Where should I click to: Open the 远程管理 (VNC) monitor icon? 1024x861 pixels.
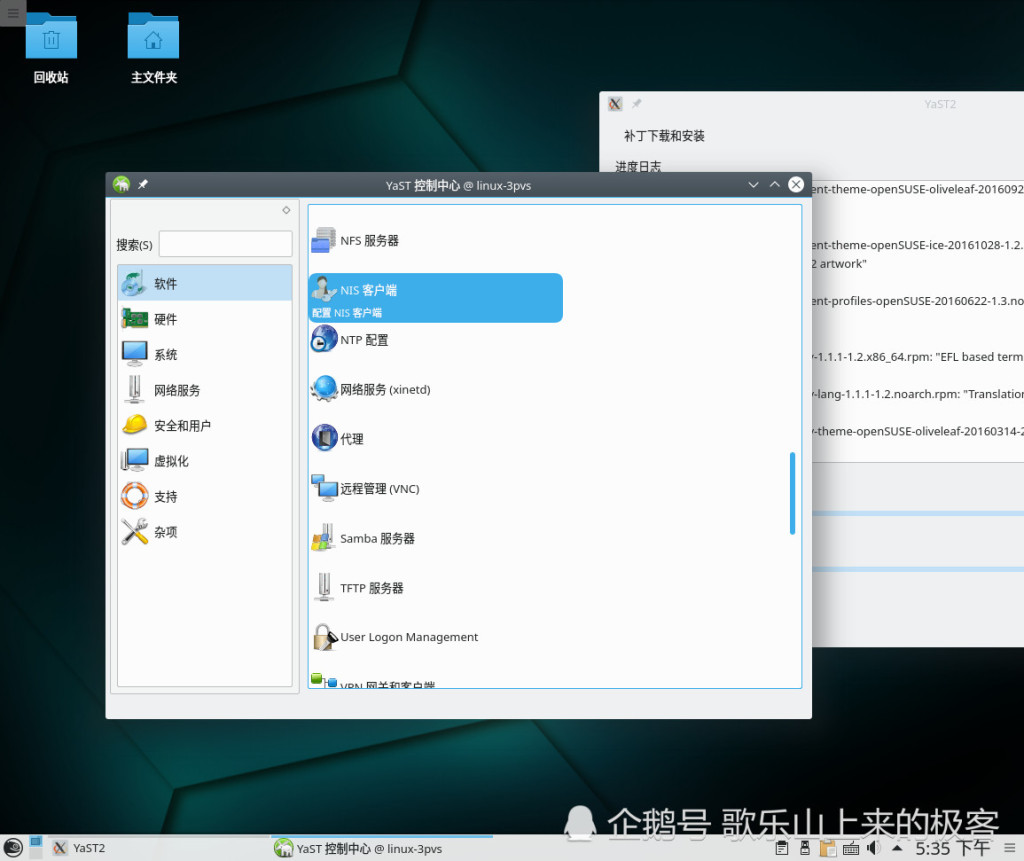pyautogui.click(x=324, y=489)
